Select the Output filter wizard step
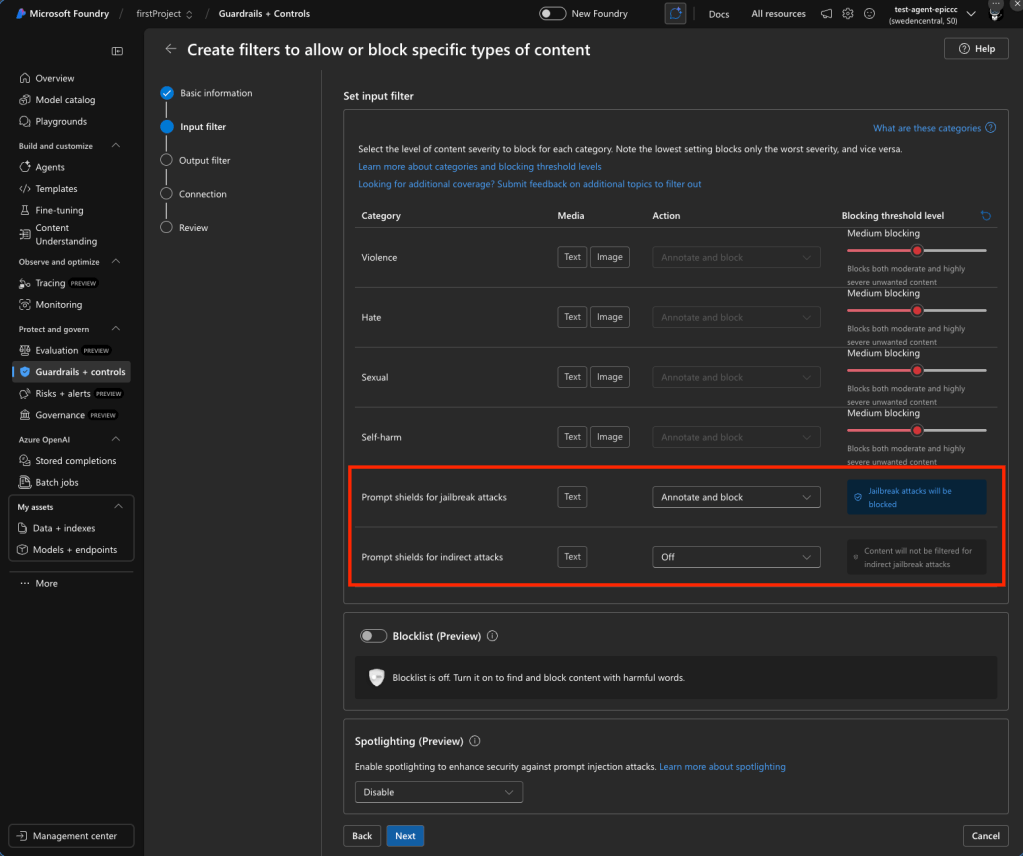 204,160
